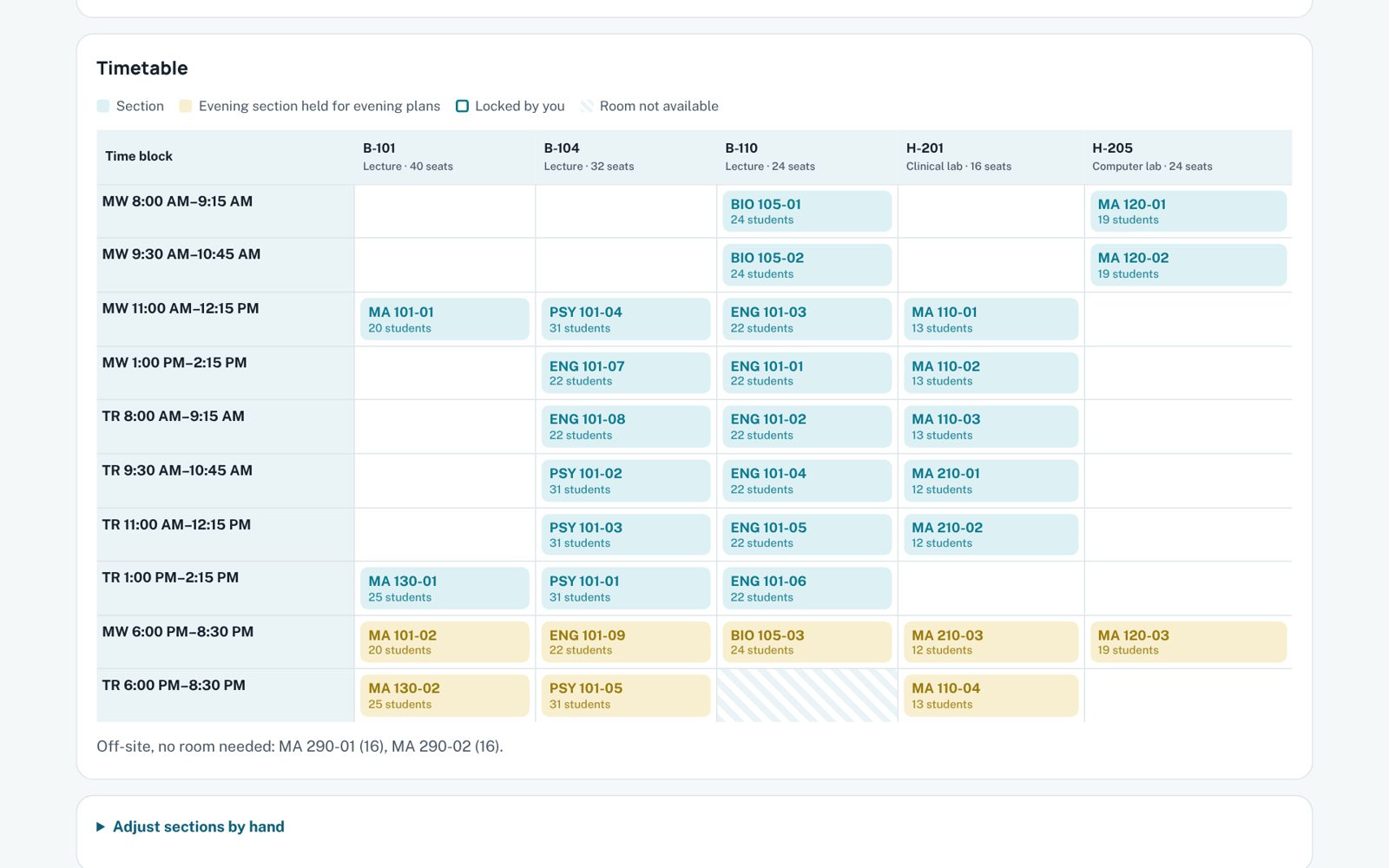This screenshot has width=1389, height=868.
Task: Click the ENG 101-05 section card
Action: (807, 535)
